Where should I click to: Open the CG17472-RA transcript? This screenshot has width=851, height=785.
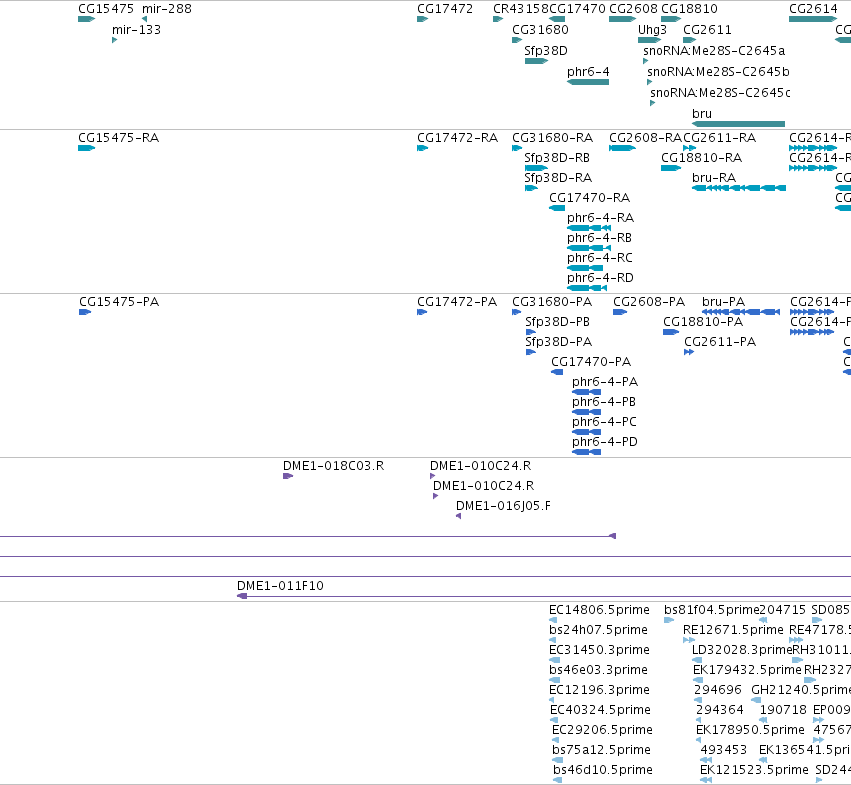pyautogui.click(x=457, y=138)
